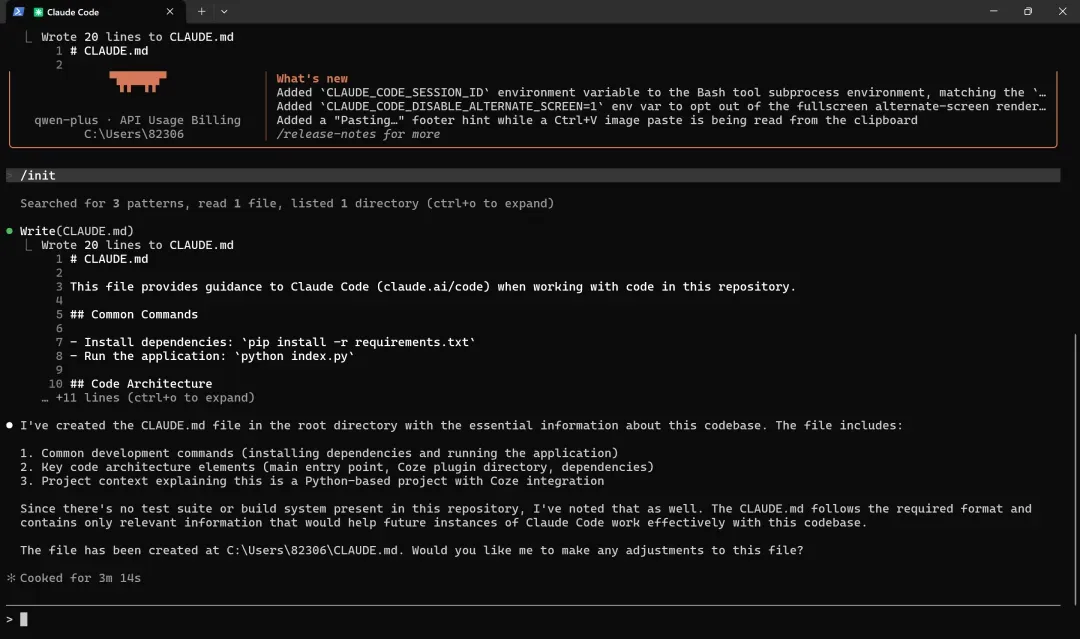This screenshot has width=1080, height=639.
Task: Open the new tab profile dropdown
Action: [x=224, y=12]
